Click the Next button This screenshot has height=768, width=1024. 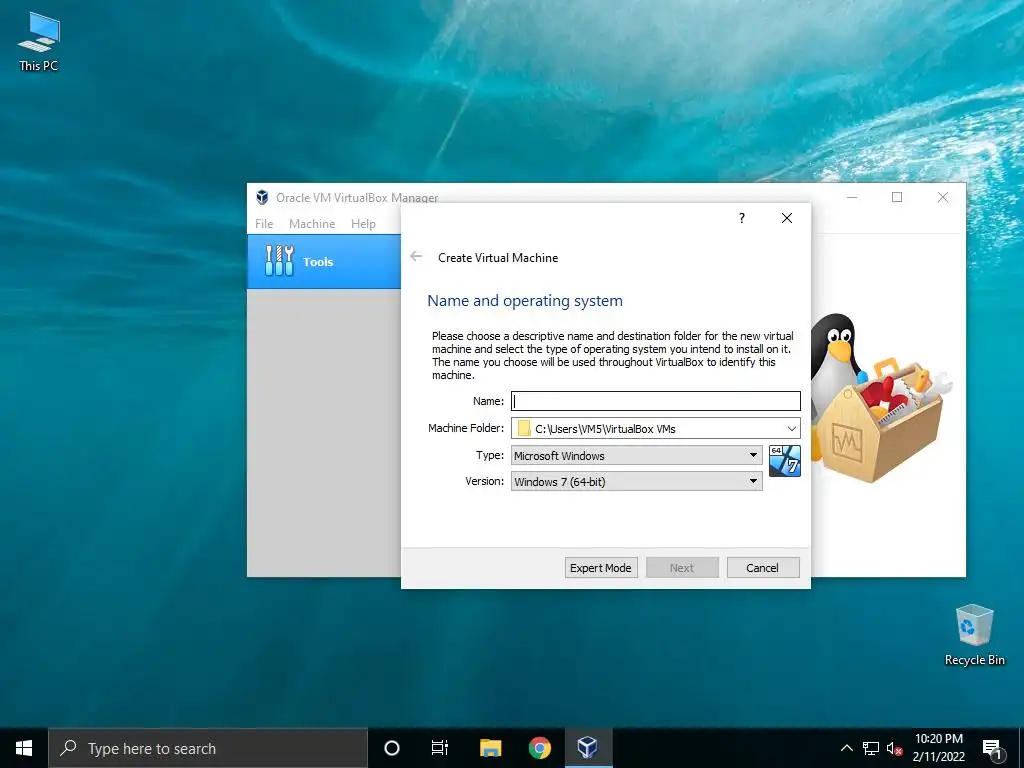[x=682, y=568]
